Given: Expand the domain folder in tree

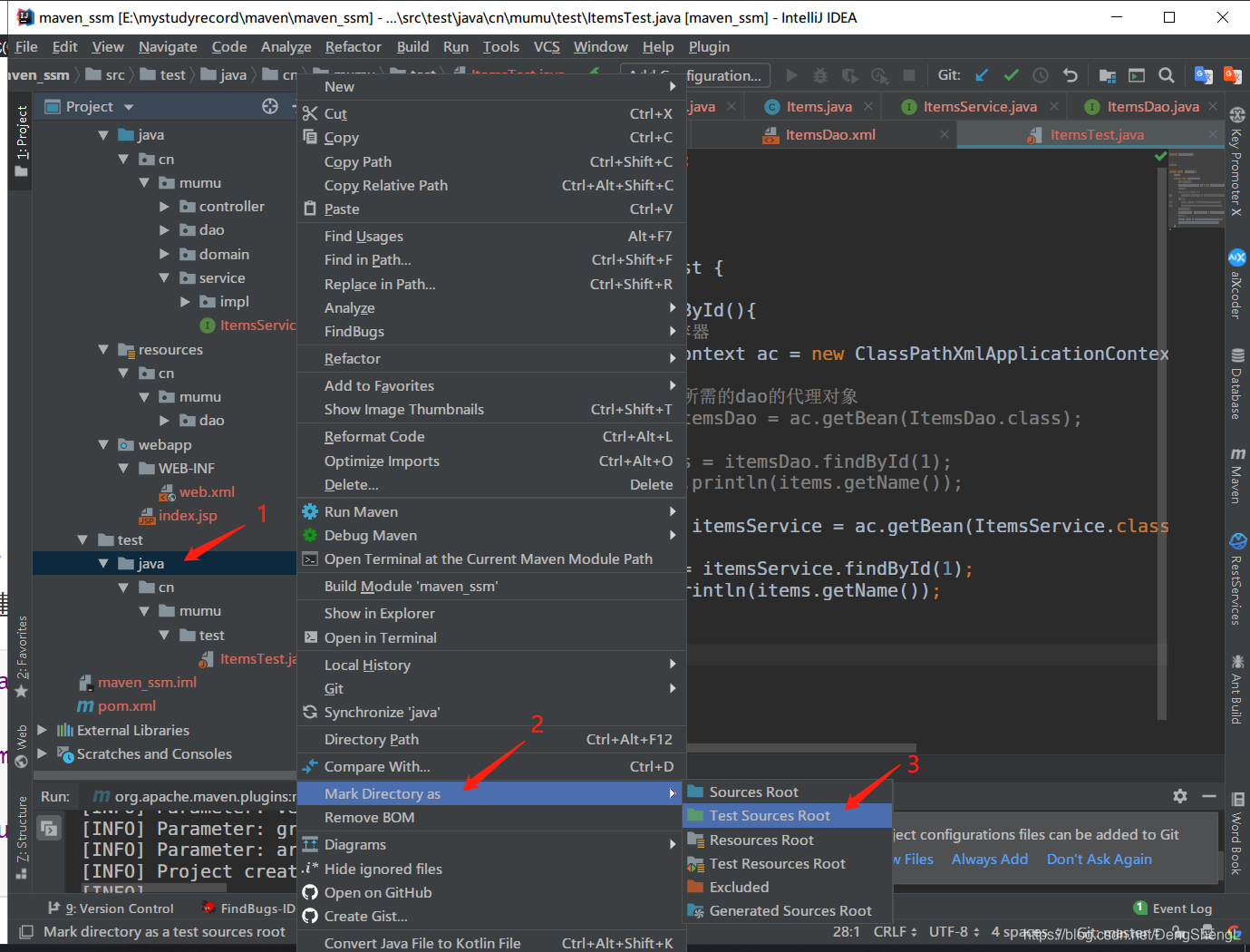Looking at the screenshot, I should coord(164,255).
